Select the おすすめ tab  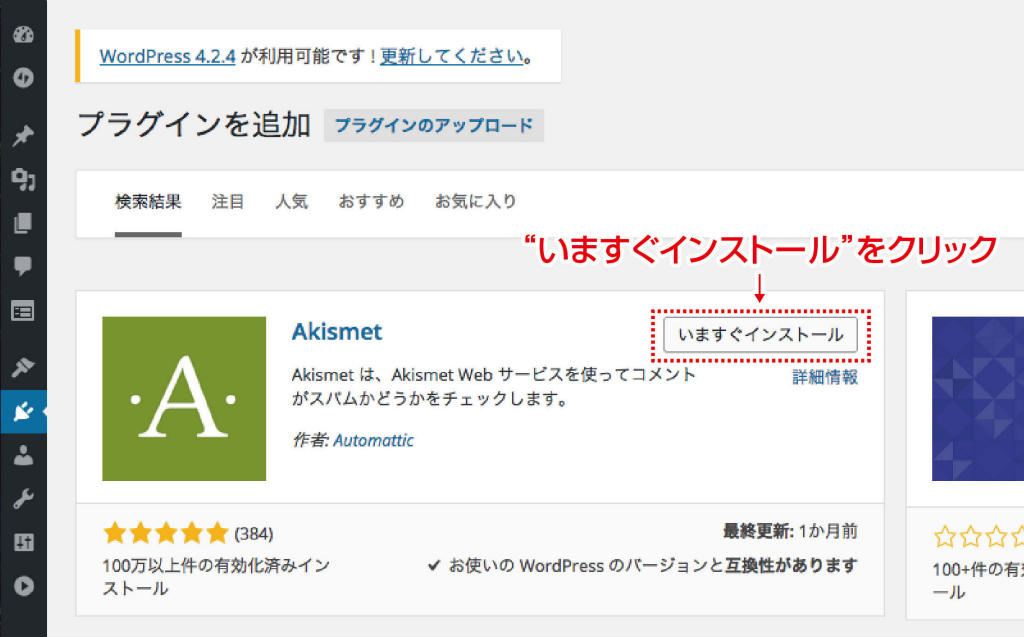(371, 201)
